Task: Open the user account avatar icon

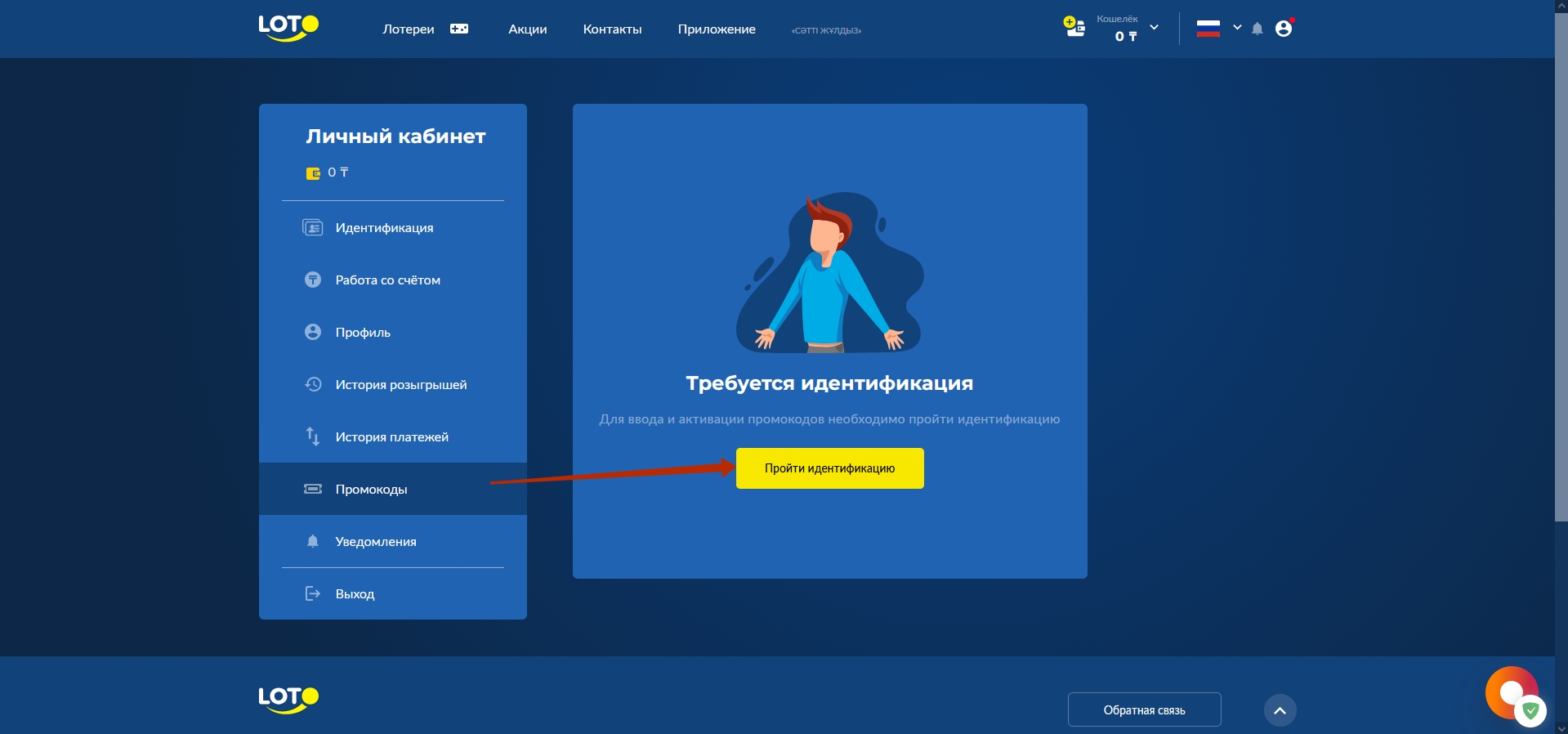Action: 1284,29
